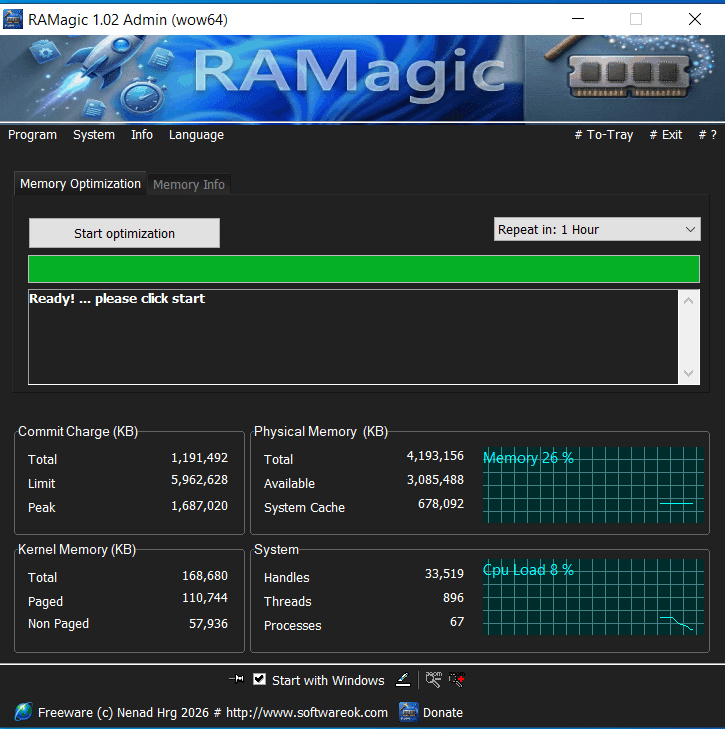Click the green optimization progress bar
The width and height of the screenshot is (725, 729).
click(x=364, y=269)
